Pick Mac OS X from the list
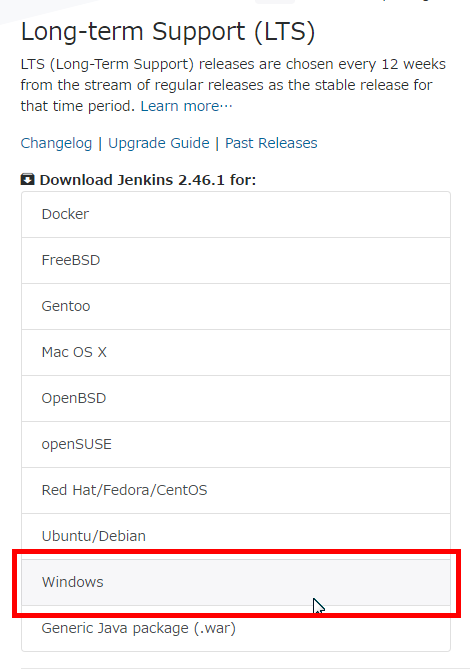 [x=236, y=352]
